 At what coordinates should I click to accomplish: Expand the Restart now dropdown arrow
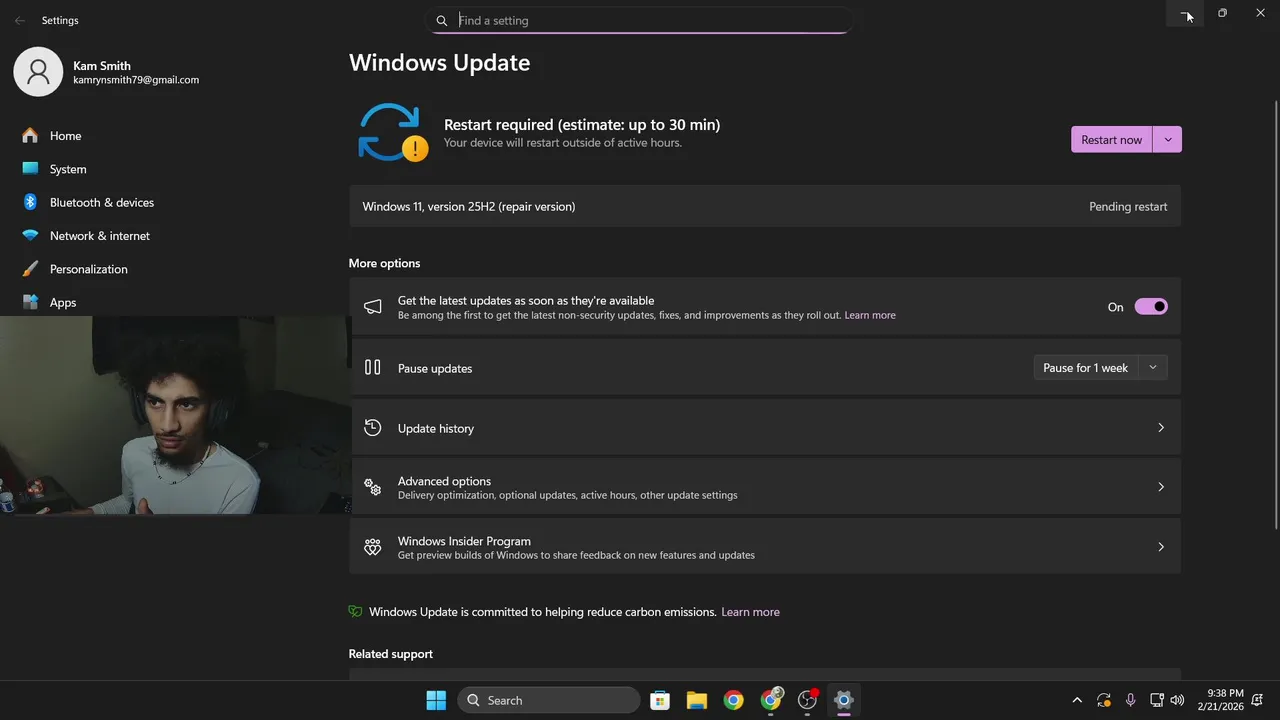click(1168, 140)
